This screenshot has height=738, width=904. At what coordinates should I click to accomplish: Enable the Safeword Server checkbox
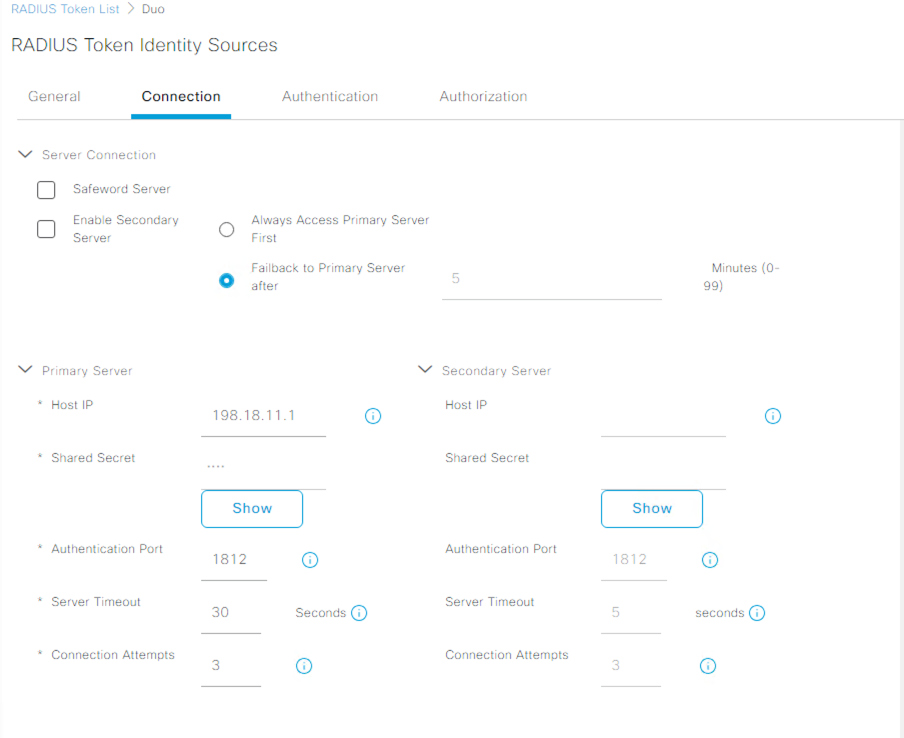45,190
